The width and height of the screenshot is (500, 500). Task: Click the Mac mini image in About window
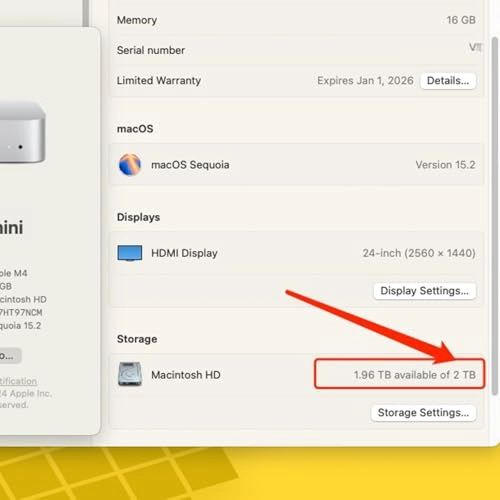click(22, 132)
